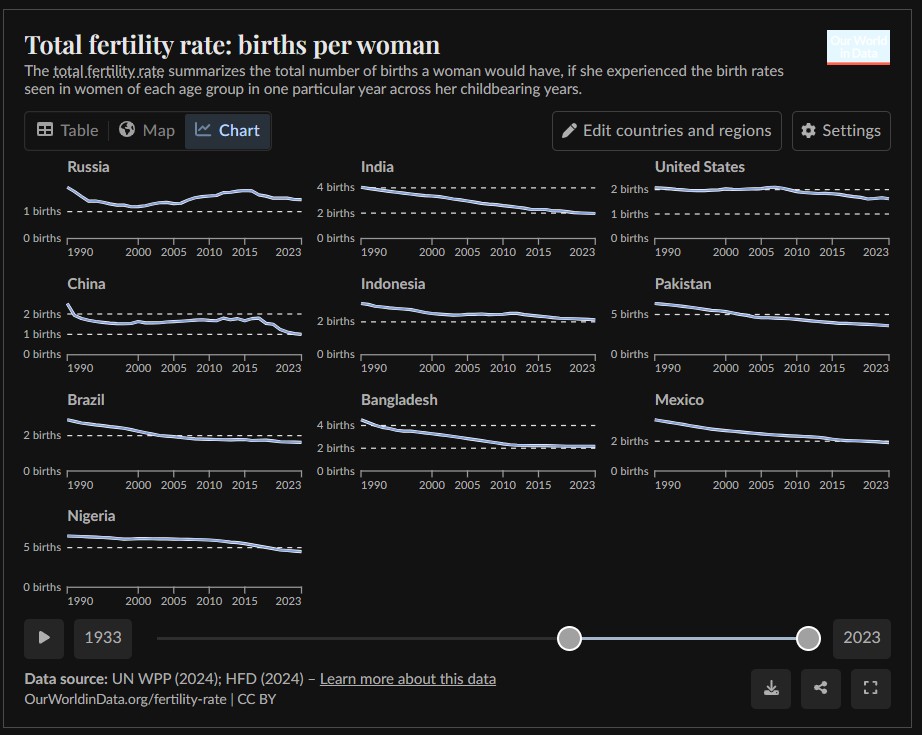Click the 1933 start year label

coord(103,638)
